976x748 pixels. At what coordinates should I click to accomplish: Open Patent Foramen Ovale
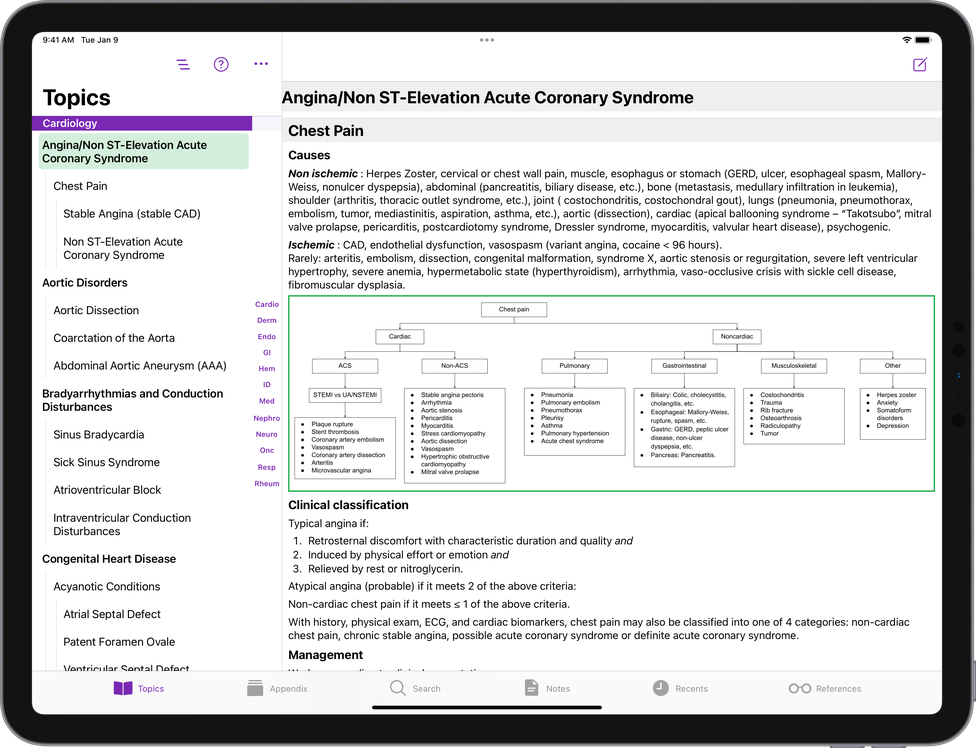(x=119, y=642)
